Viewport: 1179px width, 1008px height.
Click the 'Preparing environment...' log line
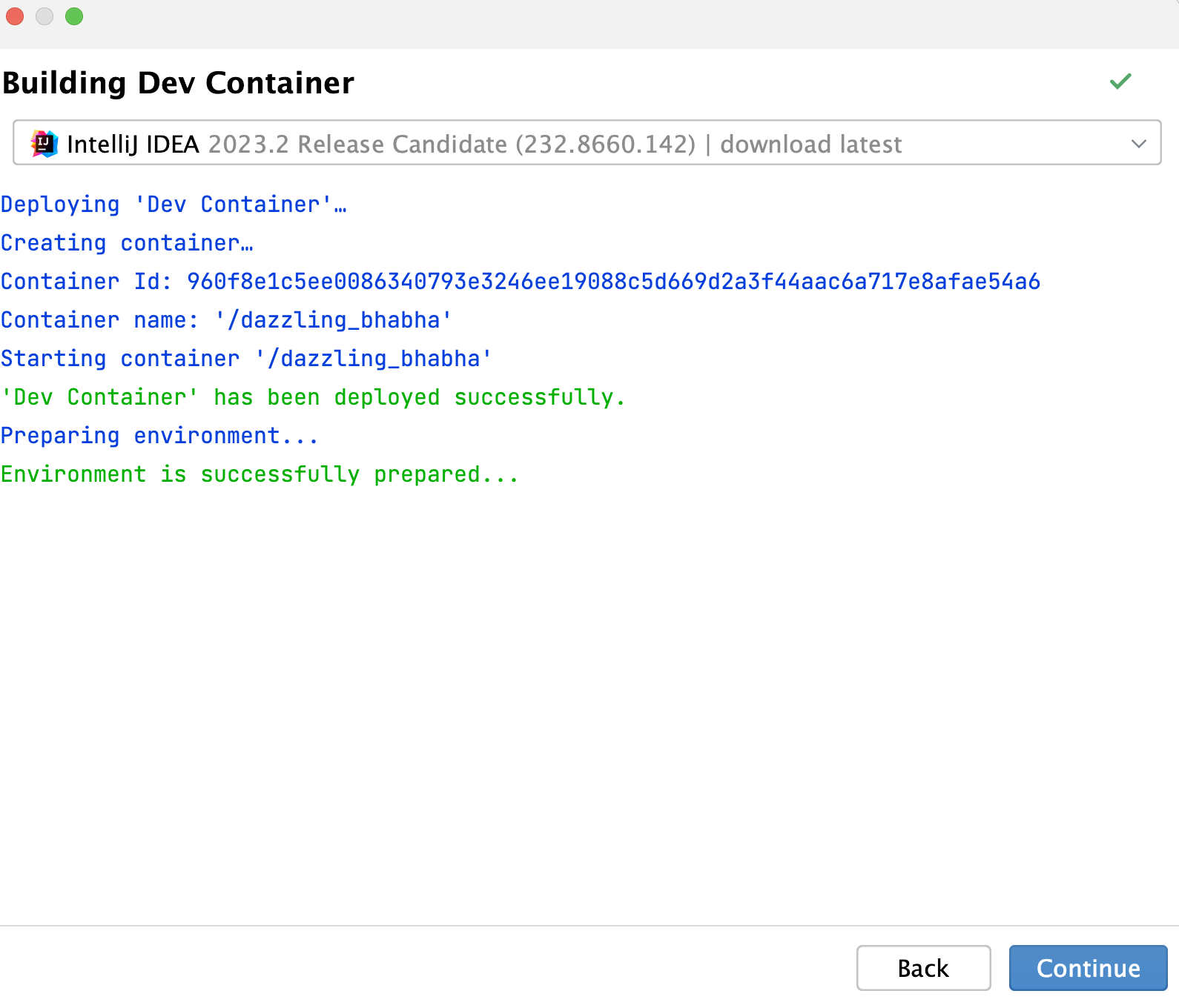tap(159, 436)
